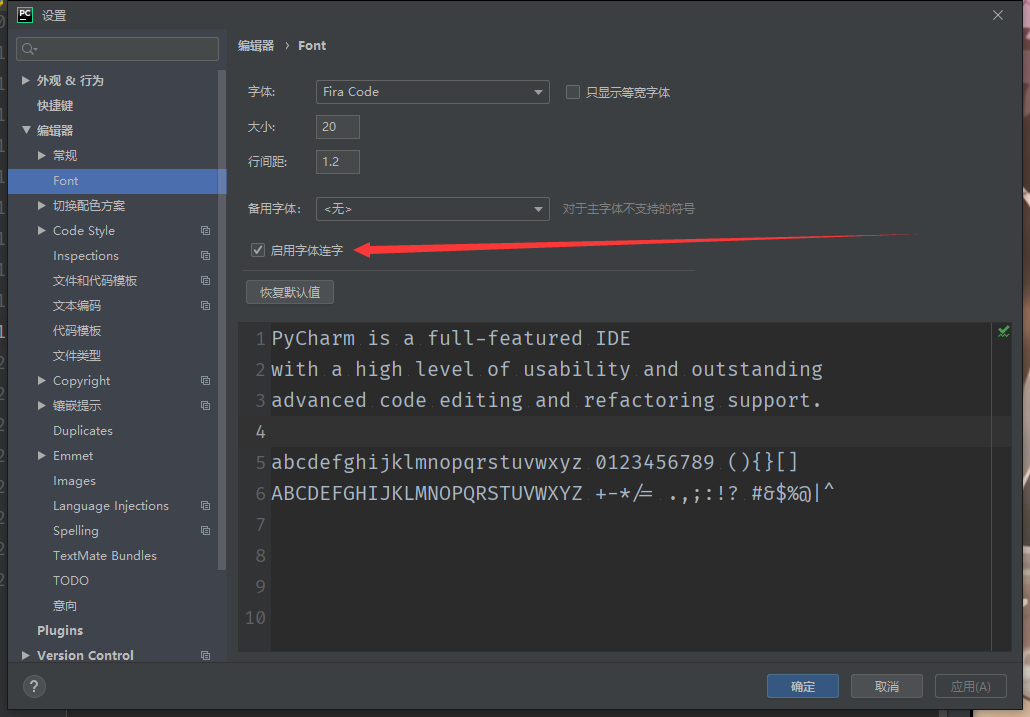Expand 外观 & 行为 tree node
This screenshot has height=717, width=1030.
(26, 80)
